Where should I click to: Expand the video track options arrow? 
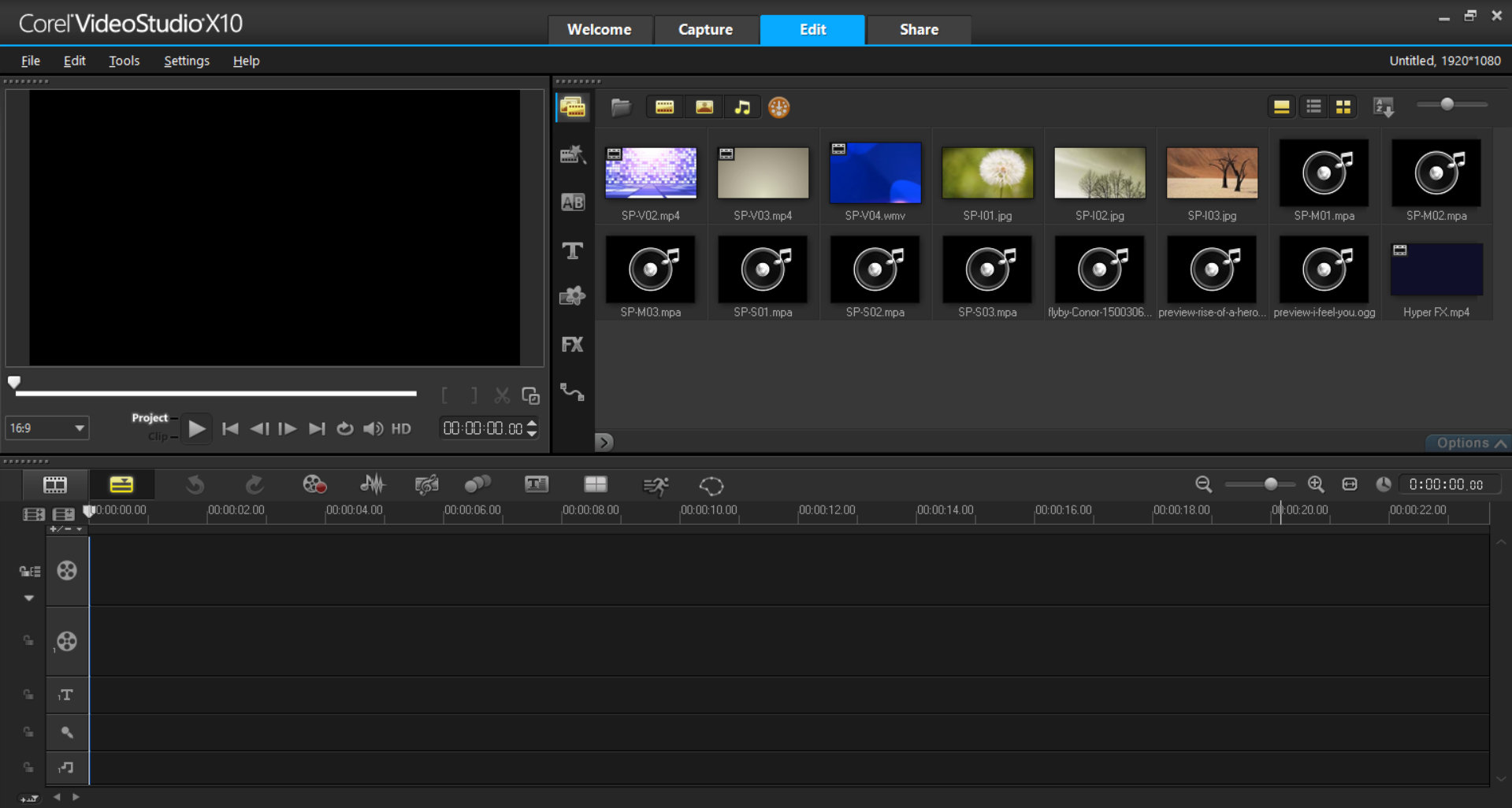click(x=29, y=599)
